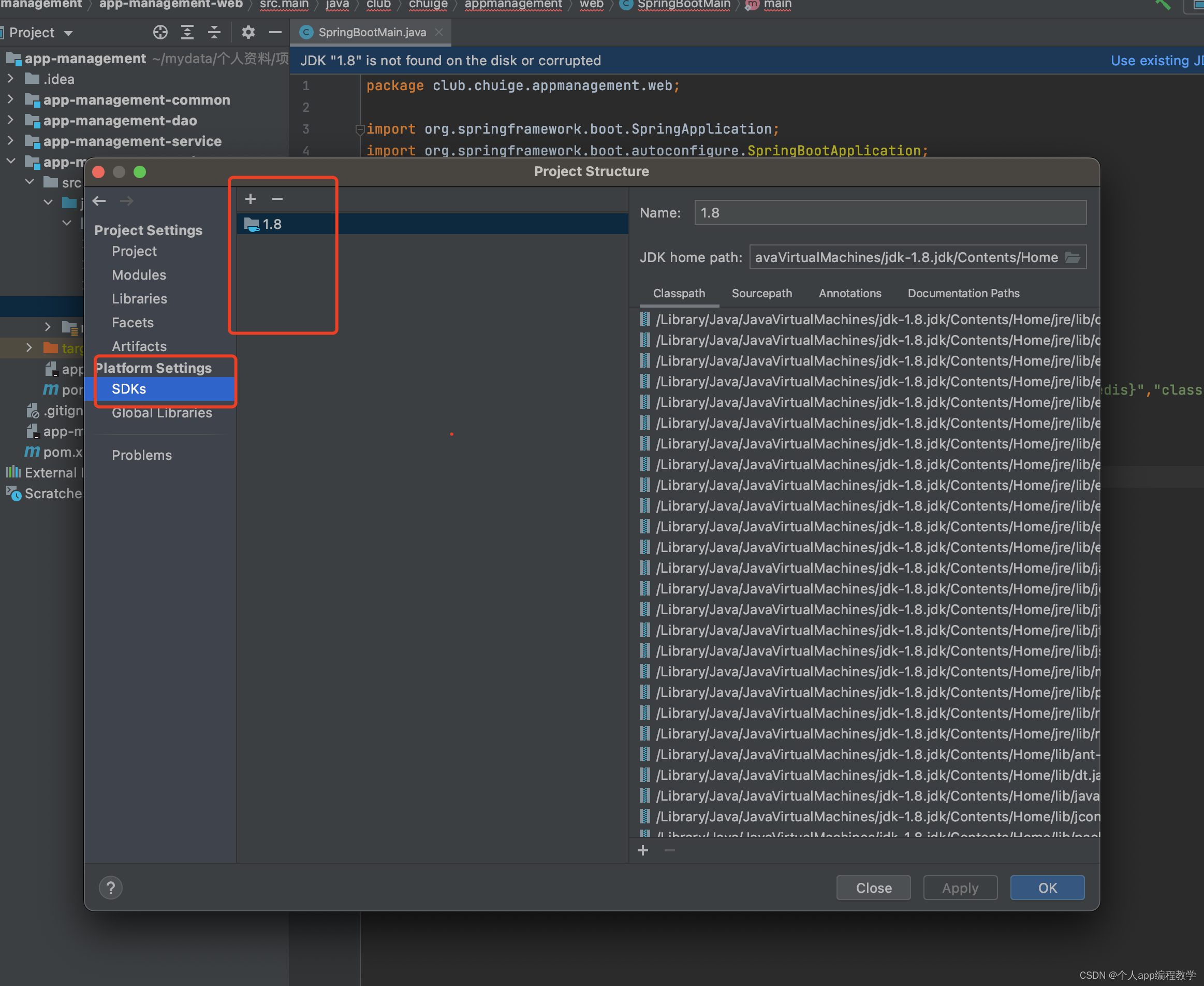1204x986 pixels.
Task: Browse for JDK home path folder
Action: (x=1073, y=257)
